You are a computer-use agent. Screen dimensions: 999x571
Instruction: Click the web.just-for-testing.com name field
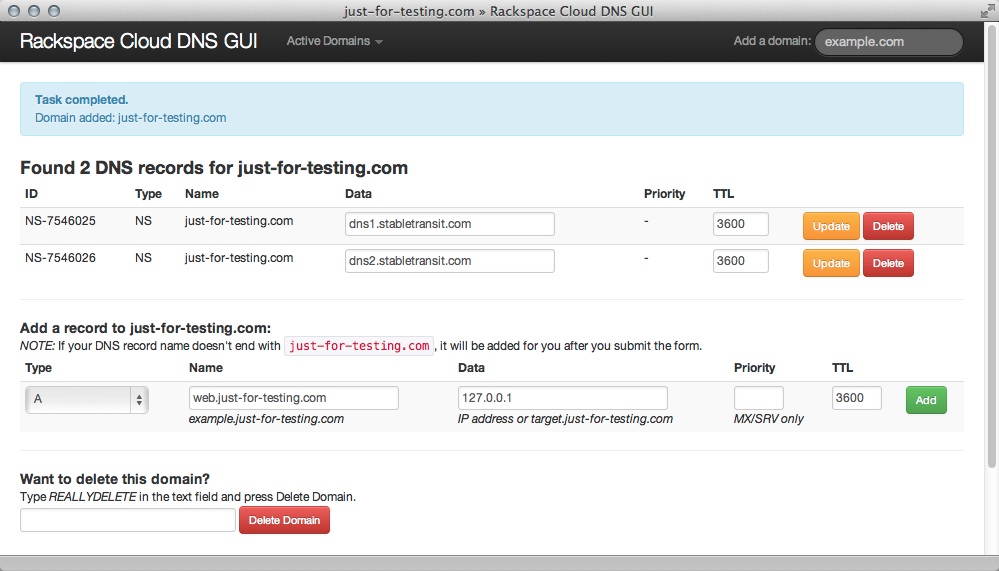tap(294, 398)
